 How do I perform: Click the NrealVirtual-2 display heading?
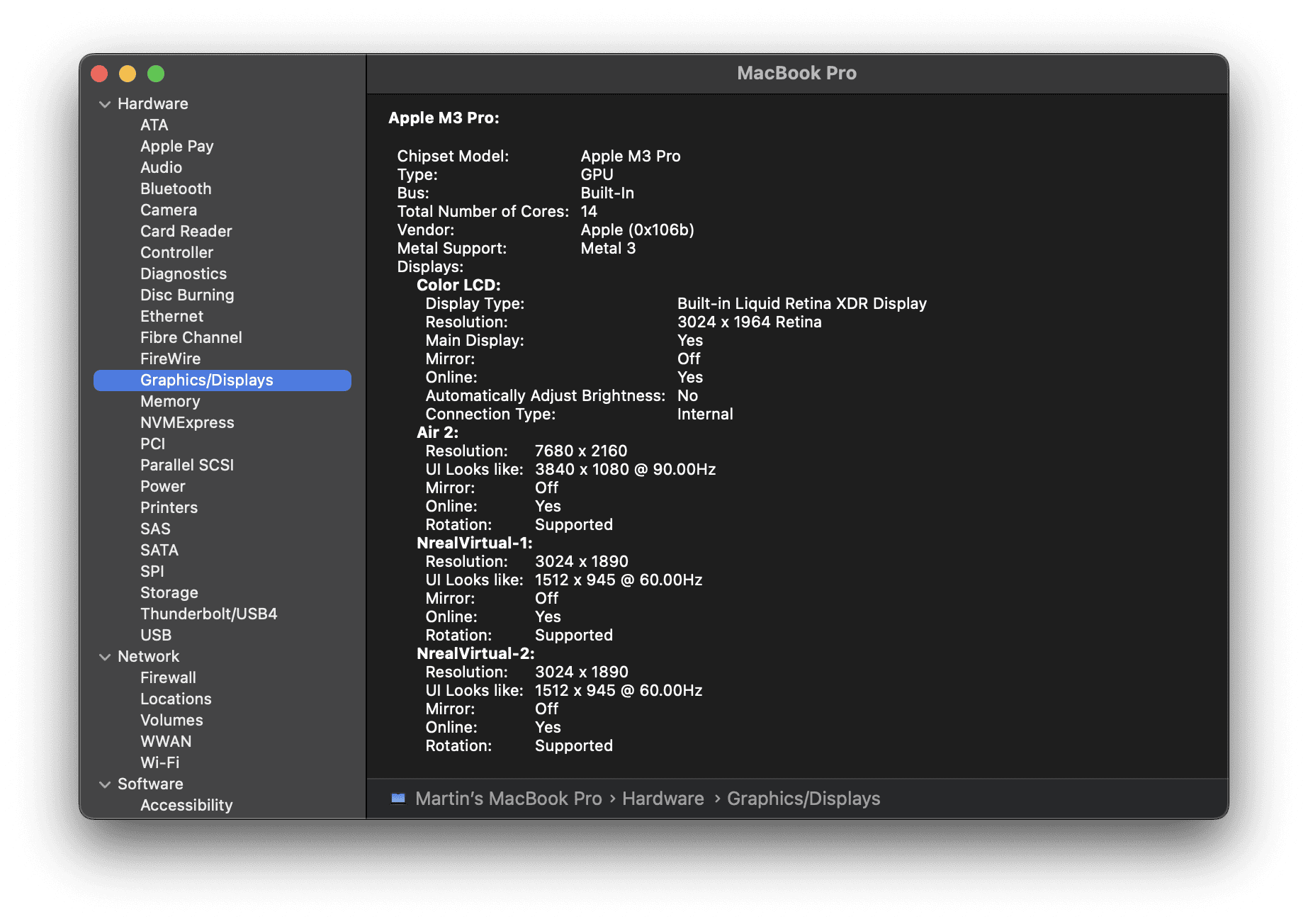tap(475, 653)
